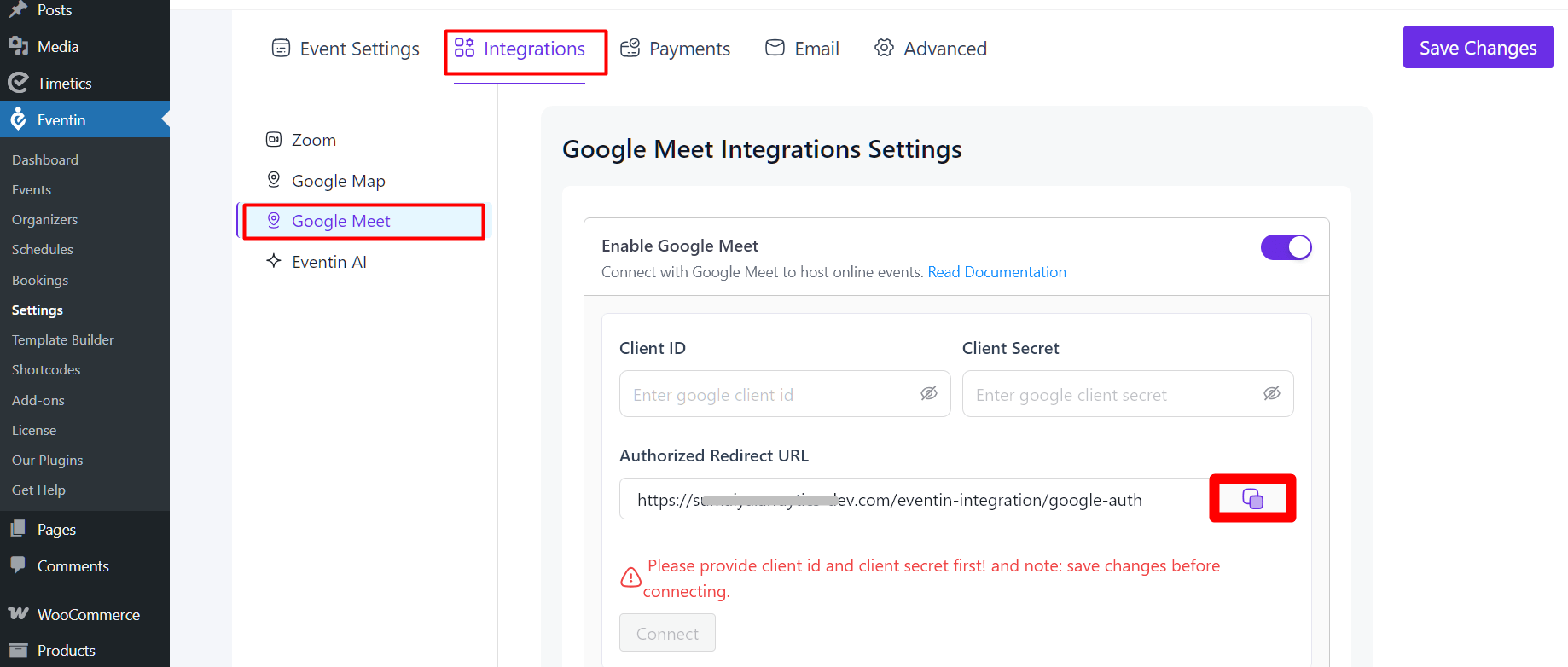This screenshot has width=1568, height=667.
Task: Open Template Builder submenu link
Action: [63, 339]
